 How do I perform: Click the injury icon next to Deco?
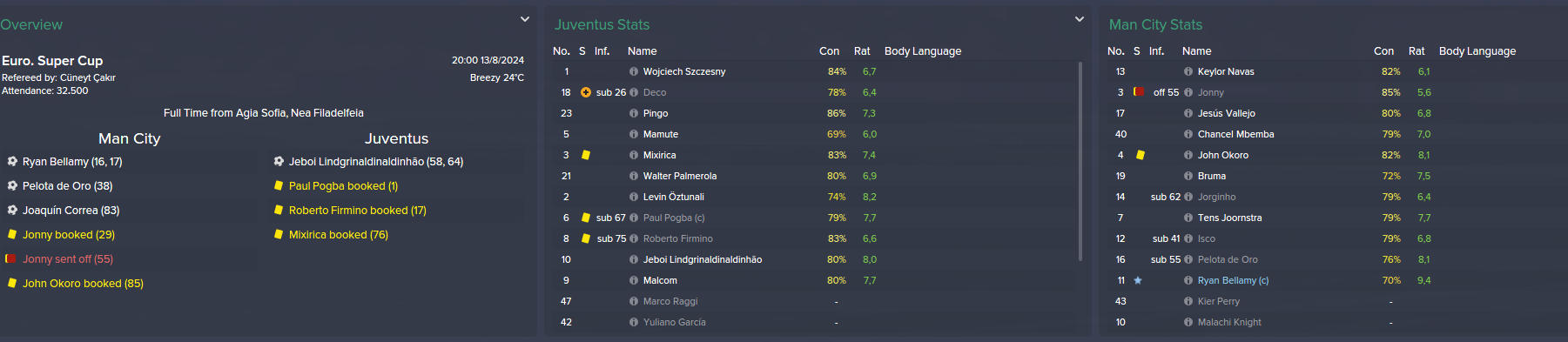586,92
